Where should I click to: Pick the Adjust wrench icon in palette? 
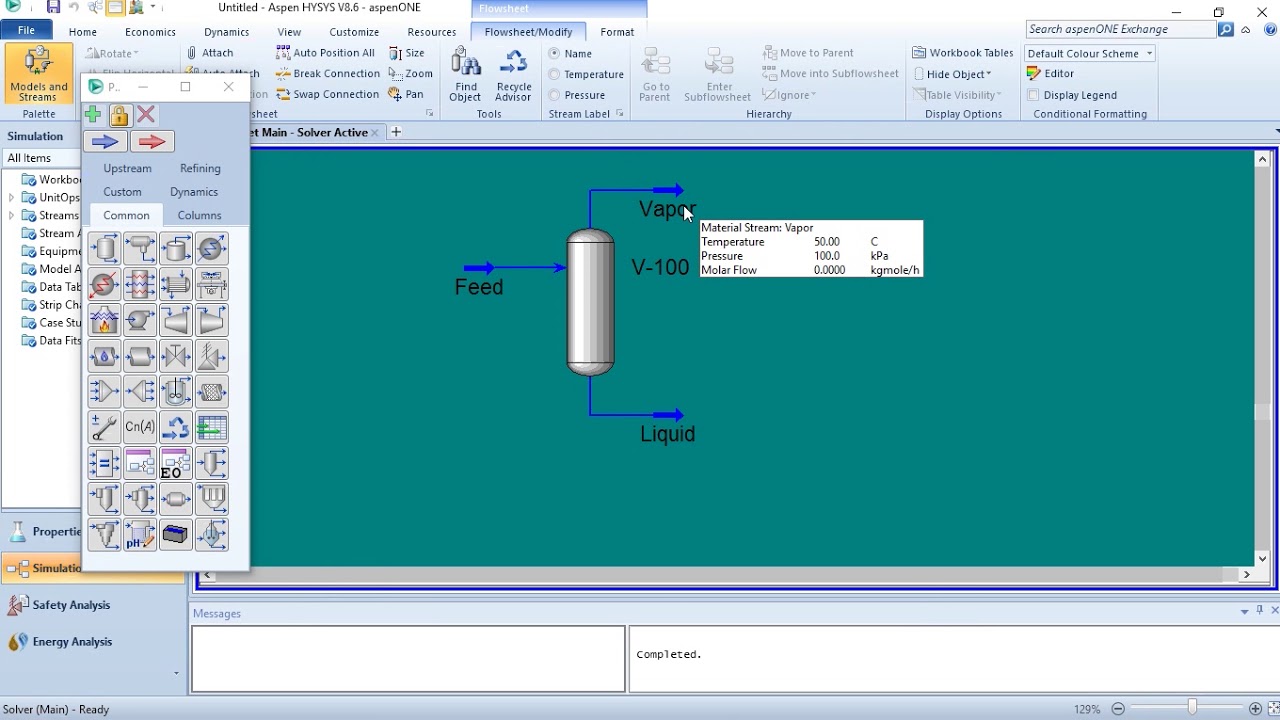click(x=104, y=428)
